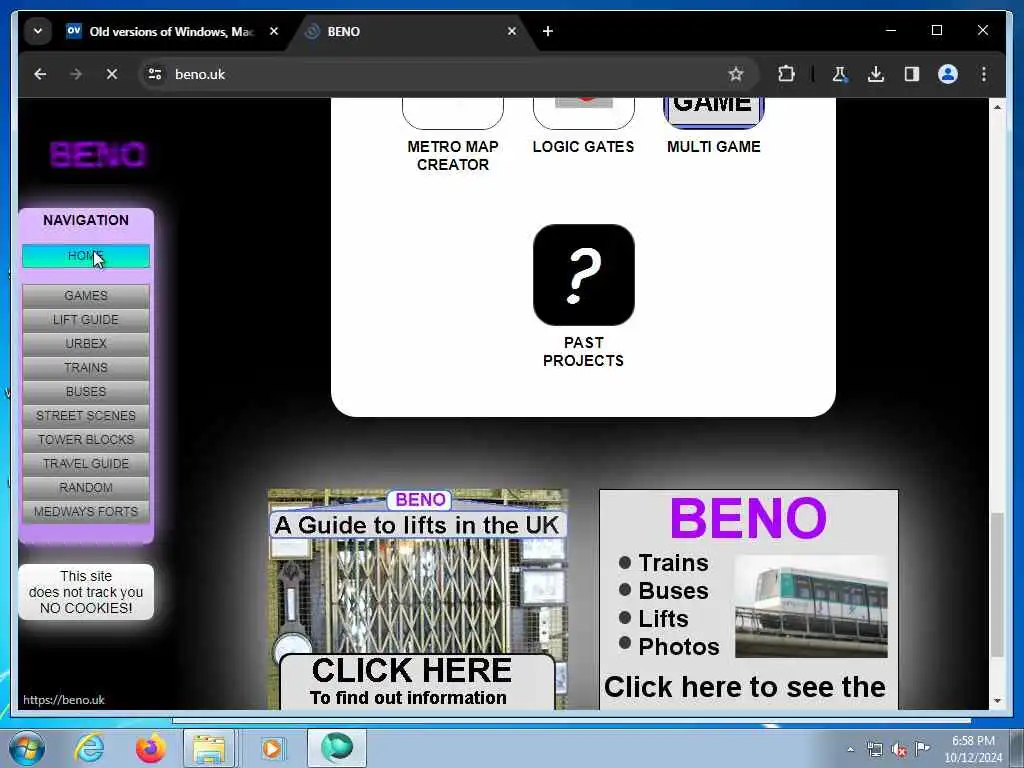Open the Past Projects question mark icon
This screenshot has height=768, width=1024.
[x=583, y=275]
